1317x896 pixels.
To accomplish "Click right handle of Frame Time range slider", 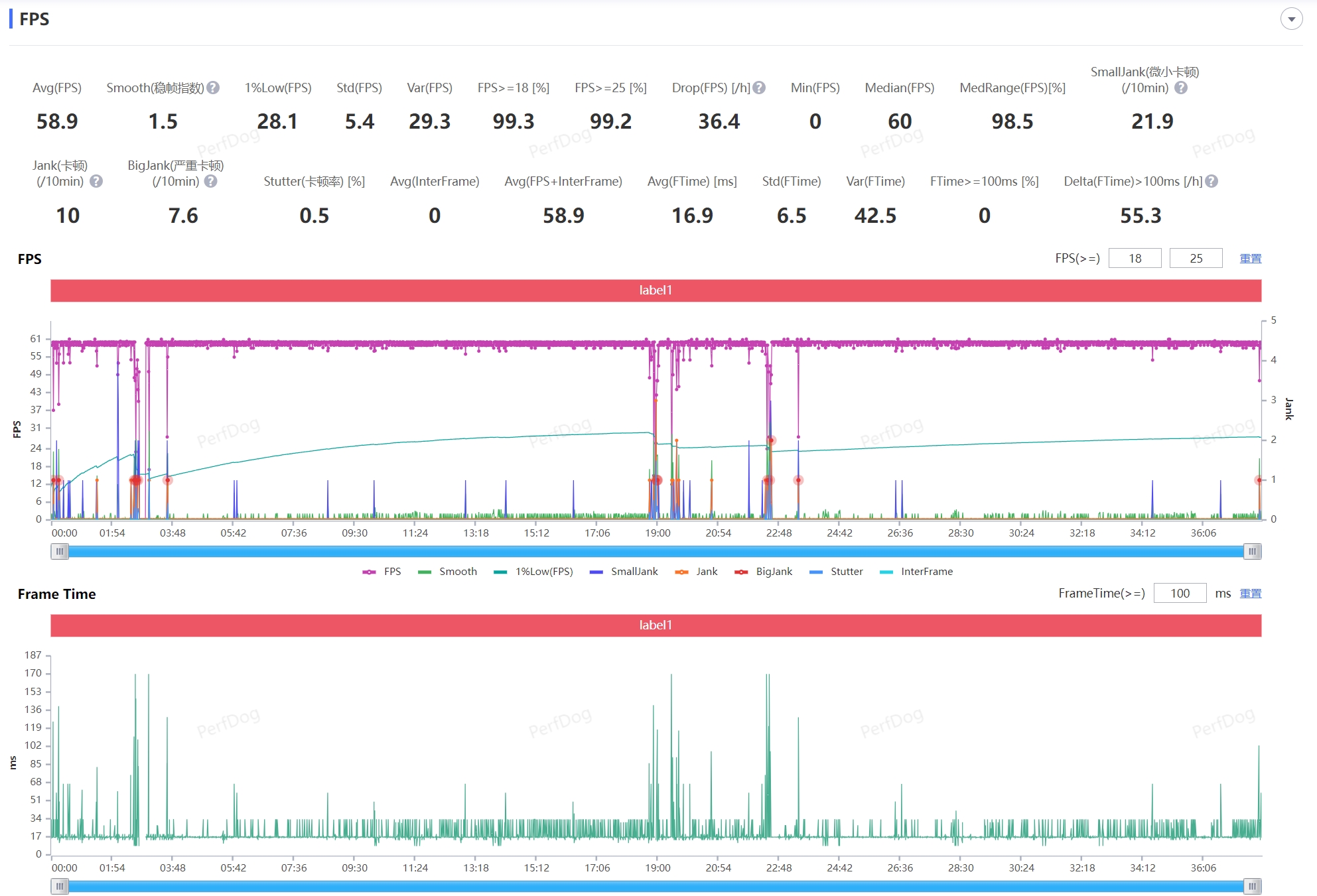I will point(1252,886).
